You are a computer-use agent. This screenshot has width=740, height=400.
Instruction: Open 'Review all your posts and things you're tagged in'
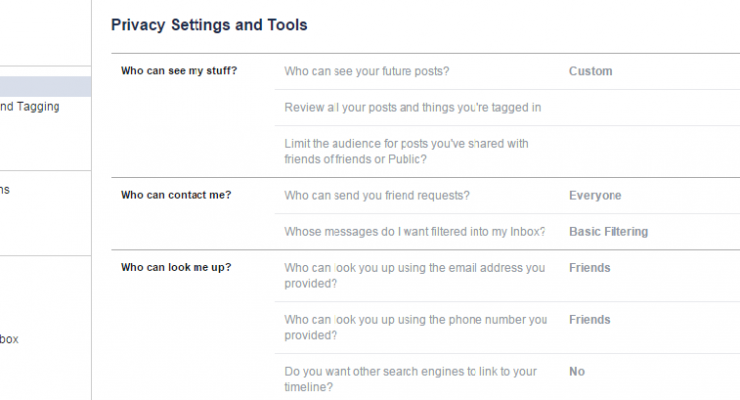[412, 107]
